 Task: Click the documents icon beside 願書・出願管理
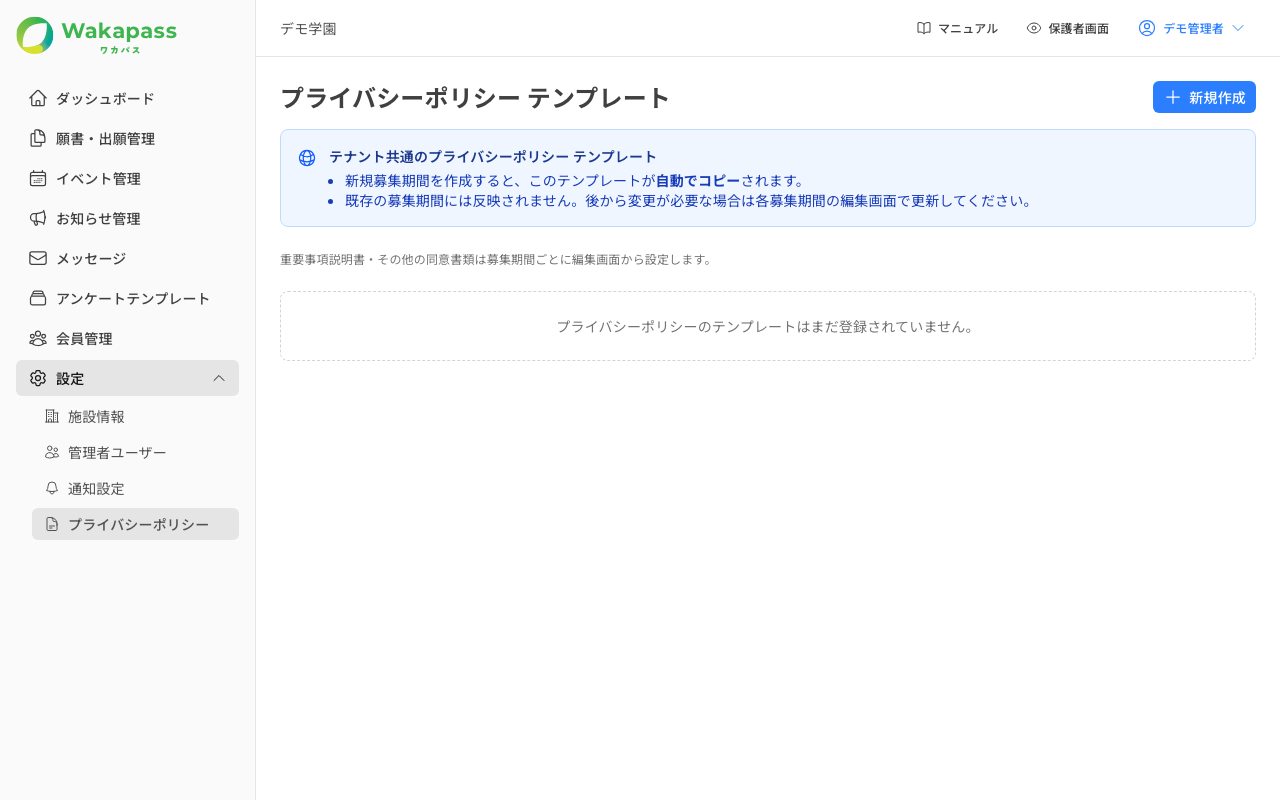click(x=38, y=138)
